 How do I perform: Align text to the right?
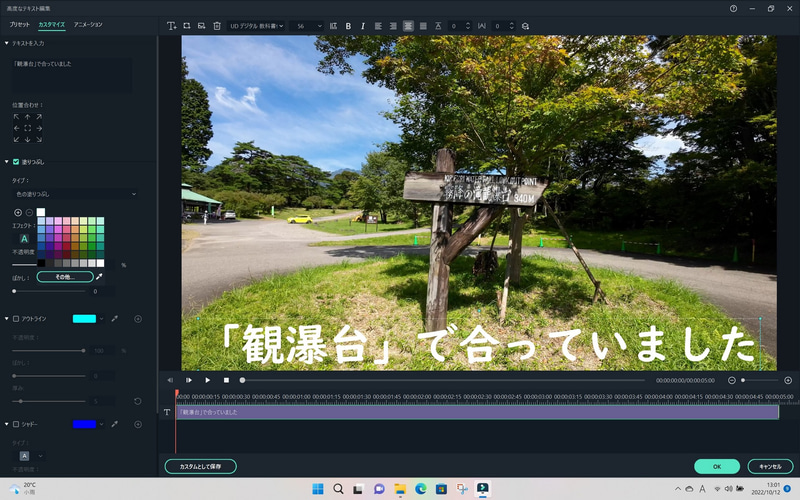click(393, 26)
